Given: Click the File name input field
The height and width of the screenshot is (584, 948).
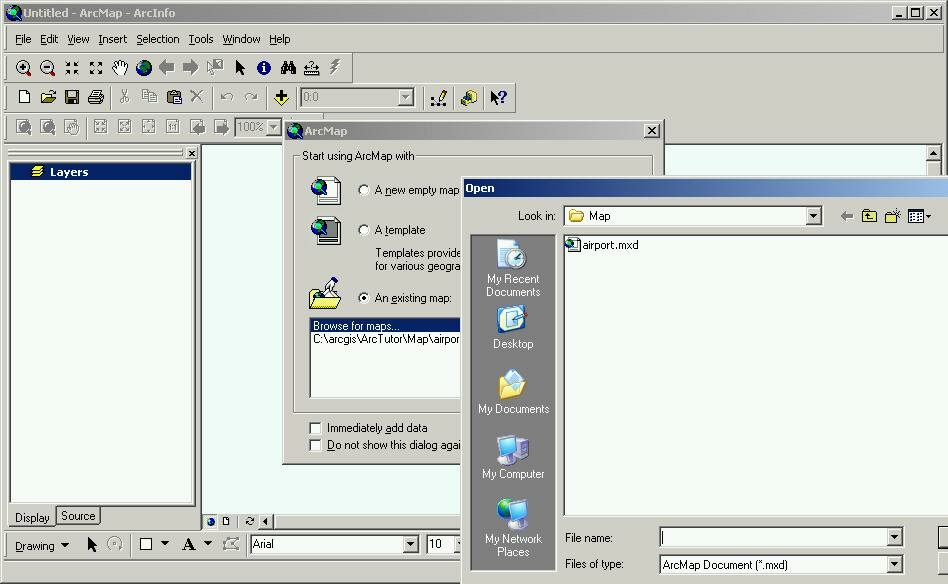Looking at the screenshot, I should 774,537.
